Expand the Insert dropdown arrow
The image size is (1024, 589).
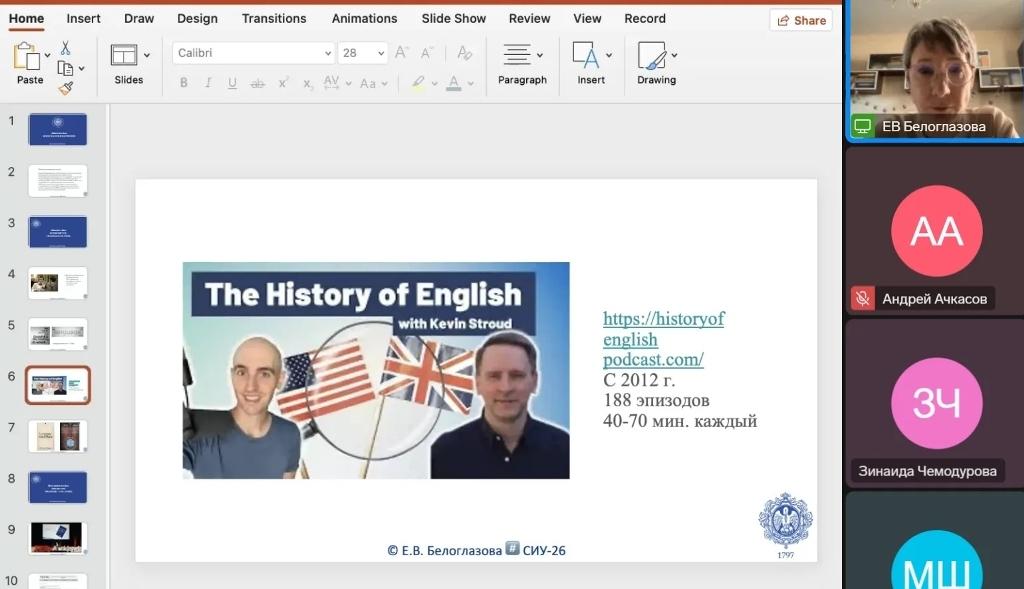(x=609, y=56)
